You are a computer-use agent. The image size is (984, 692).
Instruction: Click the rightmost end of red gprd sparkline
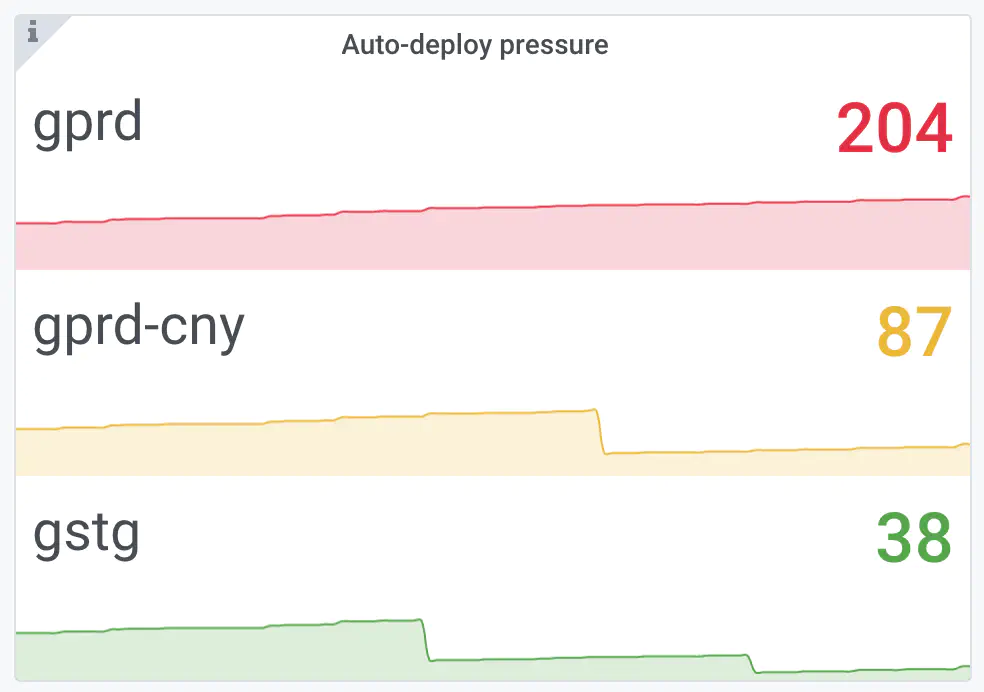pyautogui.click(x=968, y=197)
